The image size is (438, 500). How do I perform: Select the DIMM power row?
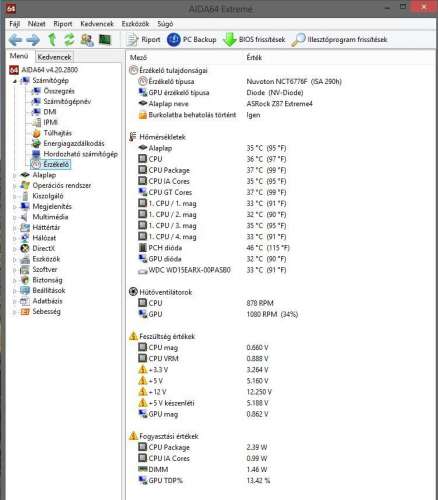[x=203, y=469]
